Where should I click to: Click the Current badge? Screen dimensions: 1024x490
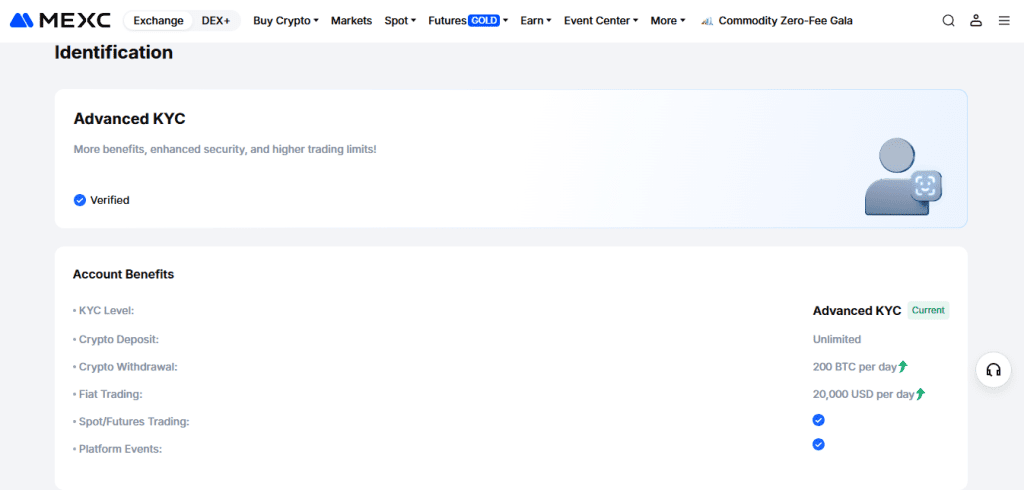pos(928,310)
